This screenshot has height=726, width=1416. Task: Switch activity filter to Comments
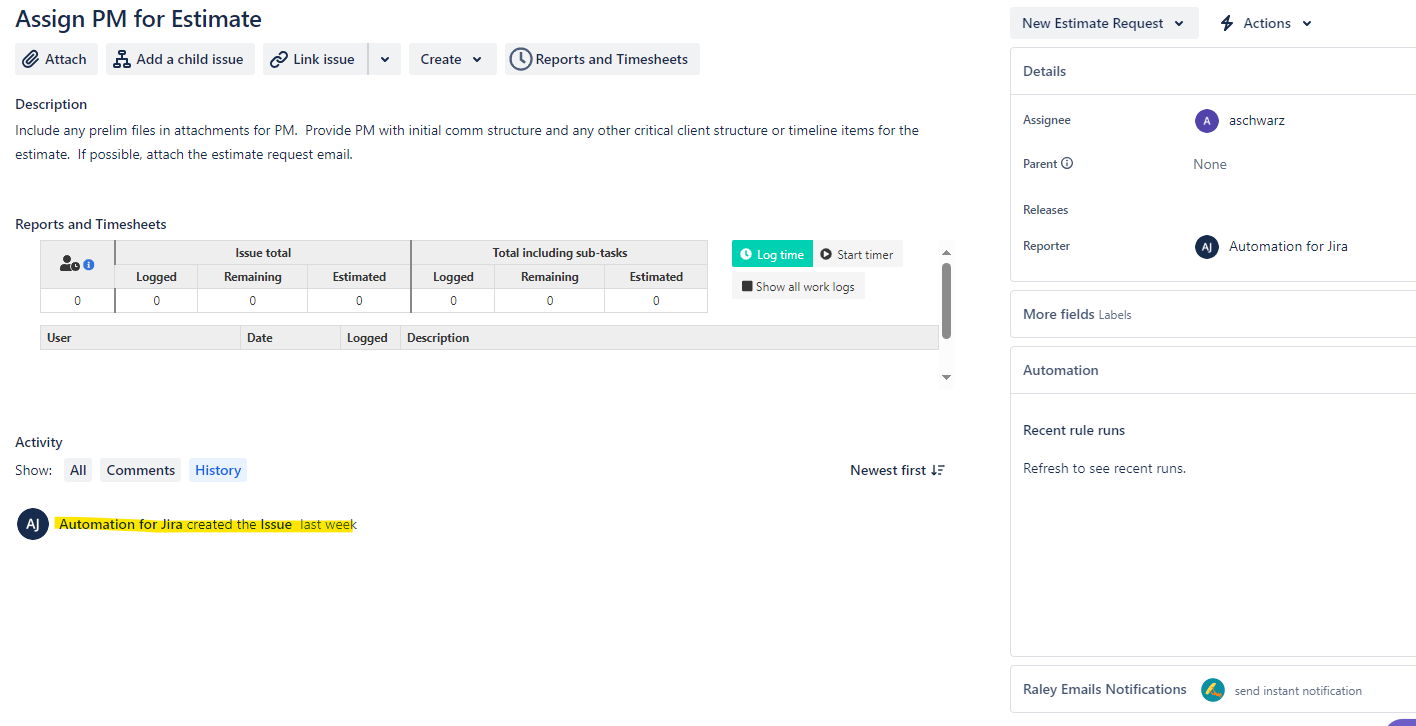140,469
